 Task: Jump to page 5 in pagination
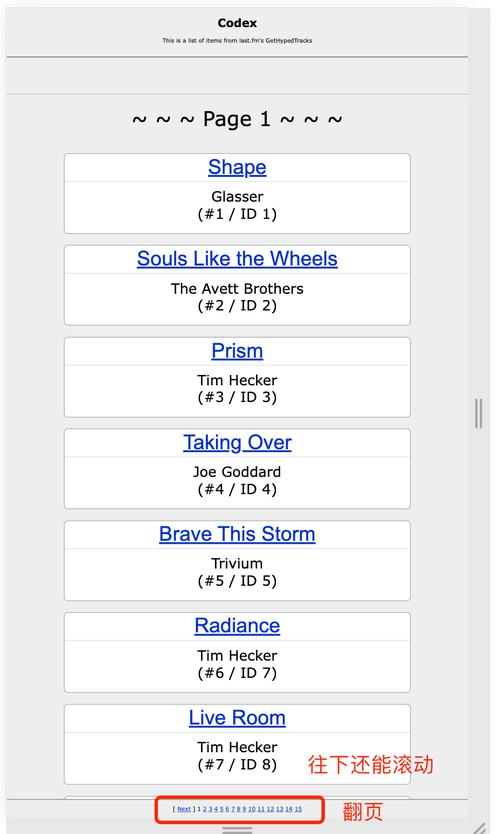[x=222, y=809]
